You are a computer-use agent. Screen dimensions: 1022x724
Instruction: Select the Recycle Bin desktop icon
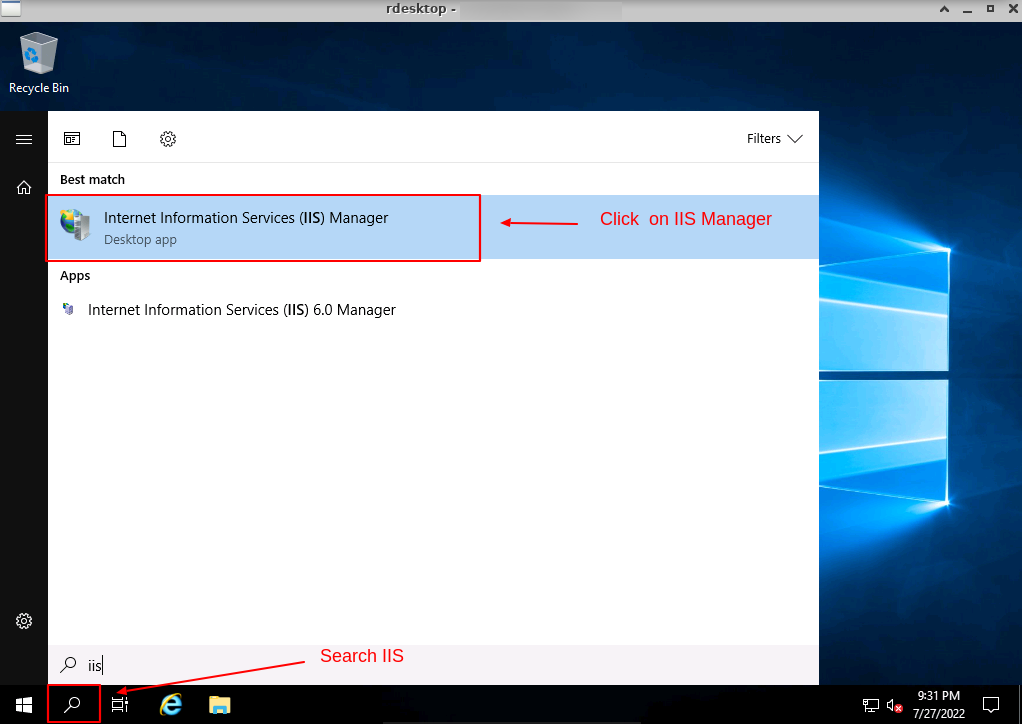click(39, 63)
